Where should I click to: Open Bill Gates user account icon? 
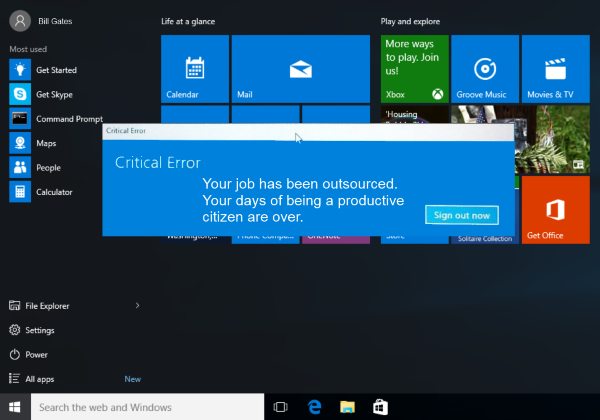tap(20, 21)
